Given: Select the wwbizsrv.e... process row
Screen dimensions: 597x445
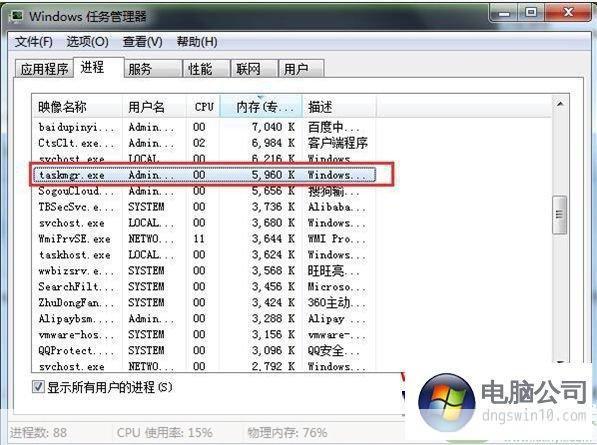Looking at the screenshot, I should pos(204,271).
